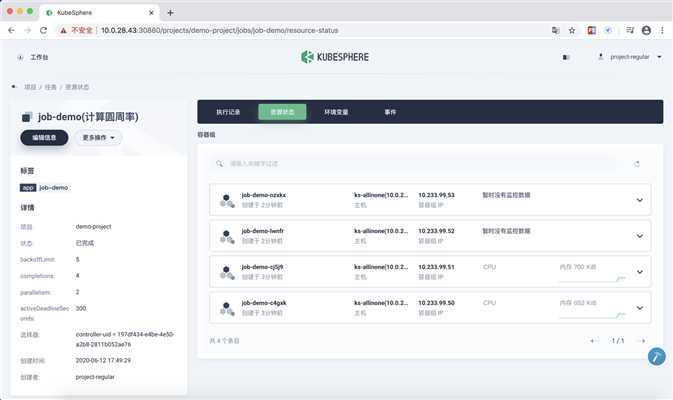The image size is (673, 400).
Task: Click the pod icon for job-demo-ozxkx
Action: tap(227, 200)
